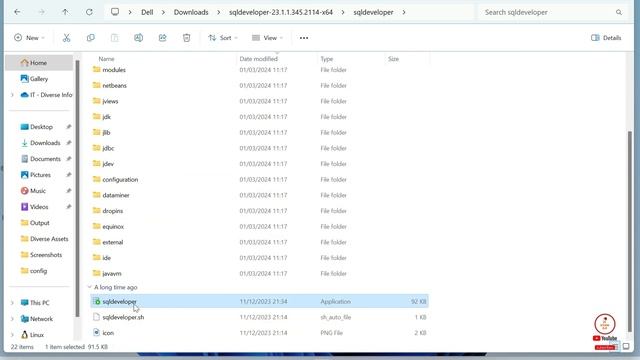Select Home in the navigation pane
The width and height of the screenshot is (640, 360).
coord(40,63)
